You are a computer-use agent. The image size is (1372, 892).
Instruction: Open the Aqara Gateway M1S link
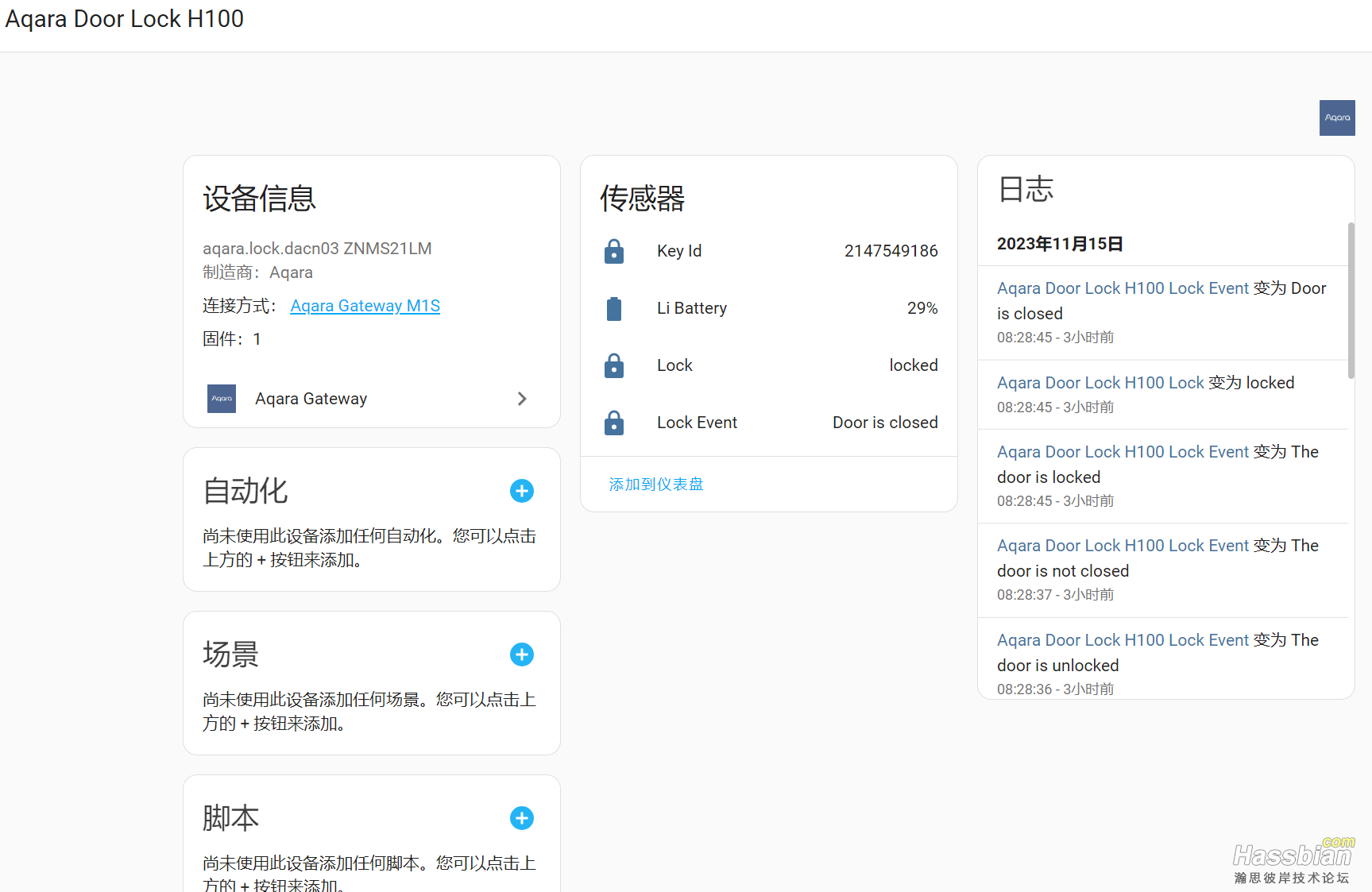point(365,306)
